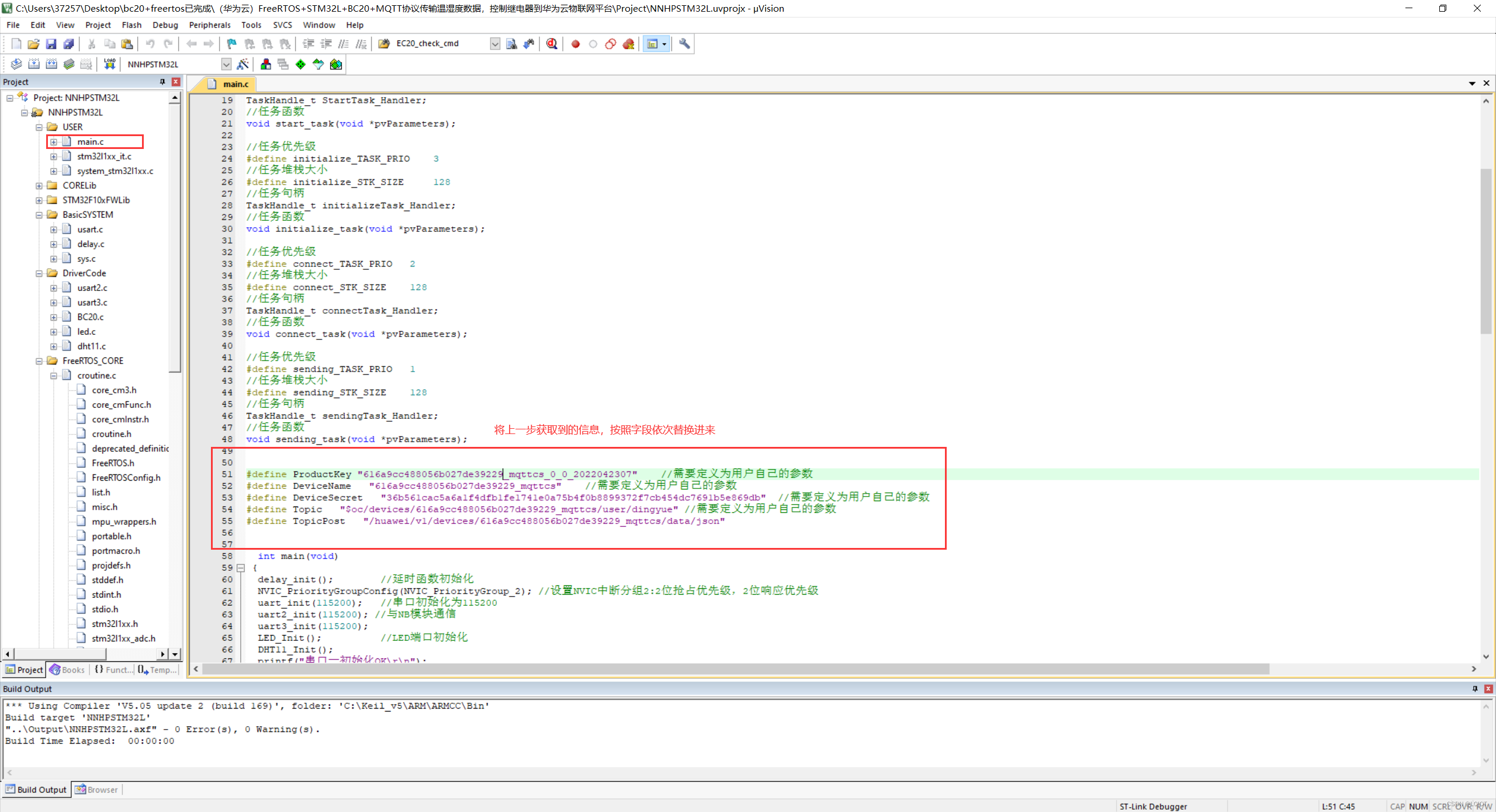Start debug session icon

pyautogui.click(x=552, y=44)
